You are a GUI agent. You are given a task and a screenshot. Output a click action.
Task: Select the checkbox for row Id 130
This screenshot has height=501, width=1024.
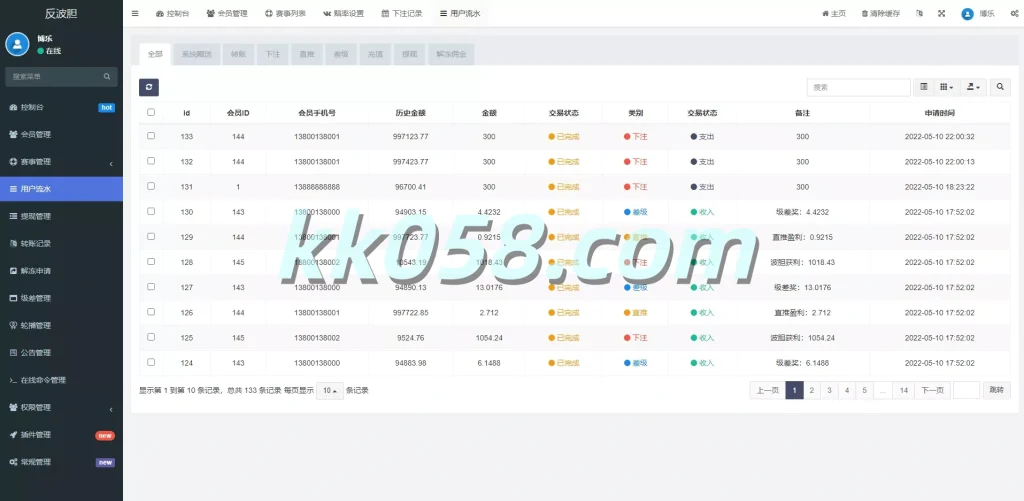pos(151,211)
